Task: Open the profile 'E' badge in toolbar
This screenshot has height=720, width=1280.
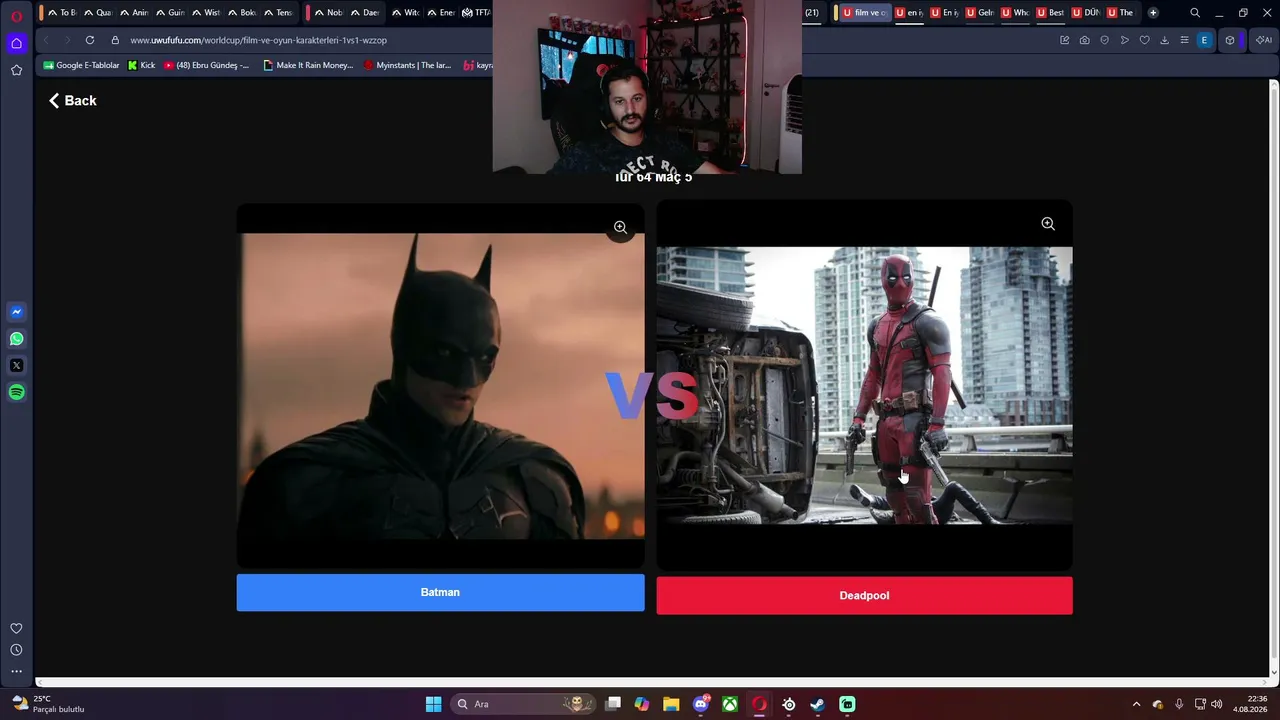Action: pyautogui.click(x=1204, y=40)
